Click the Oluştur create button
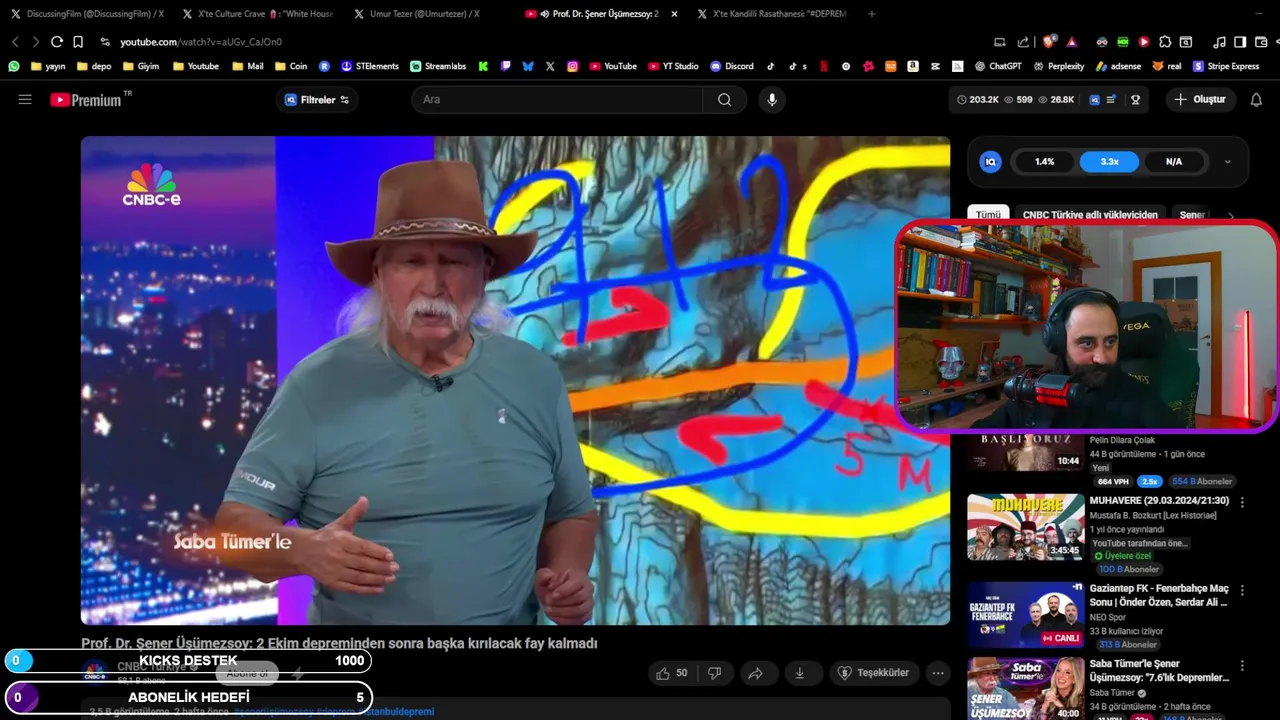Viewport: 1280px width, 720px height. (x=1200, y=100)
